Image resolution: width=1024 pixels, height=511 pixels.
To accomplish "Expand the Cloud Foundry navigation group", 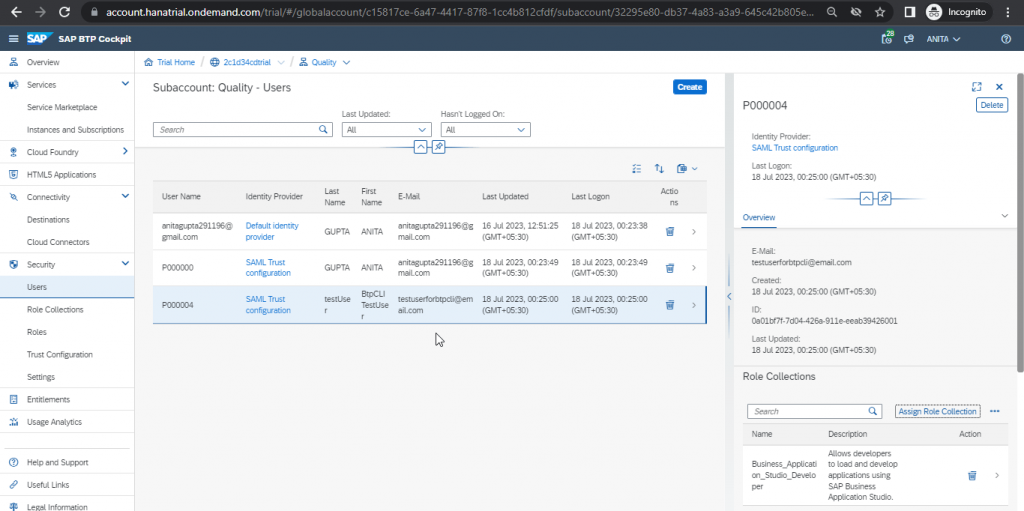I will pos(125,152).
